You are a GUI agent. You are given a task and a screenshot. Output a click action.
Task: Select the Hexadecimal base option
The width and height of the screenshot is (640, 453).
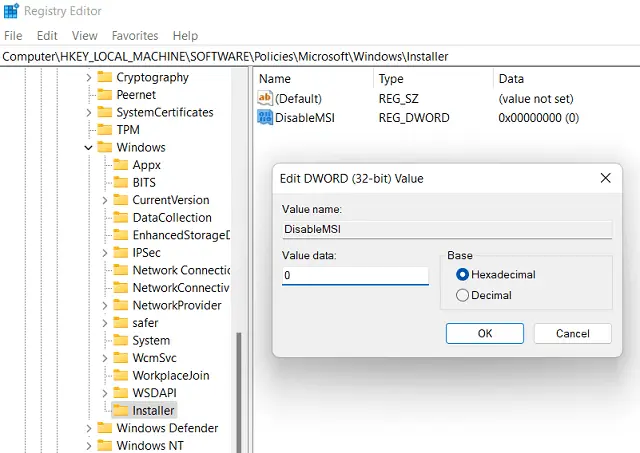[462, 274]
